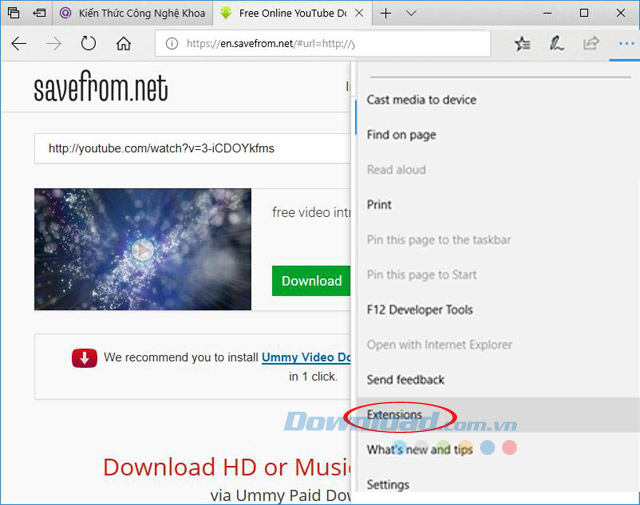Choose Print from the menu
Viewport: 640px width, 505px height.
click(379, 205)
